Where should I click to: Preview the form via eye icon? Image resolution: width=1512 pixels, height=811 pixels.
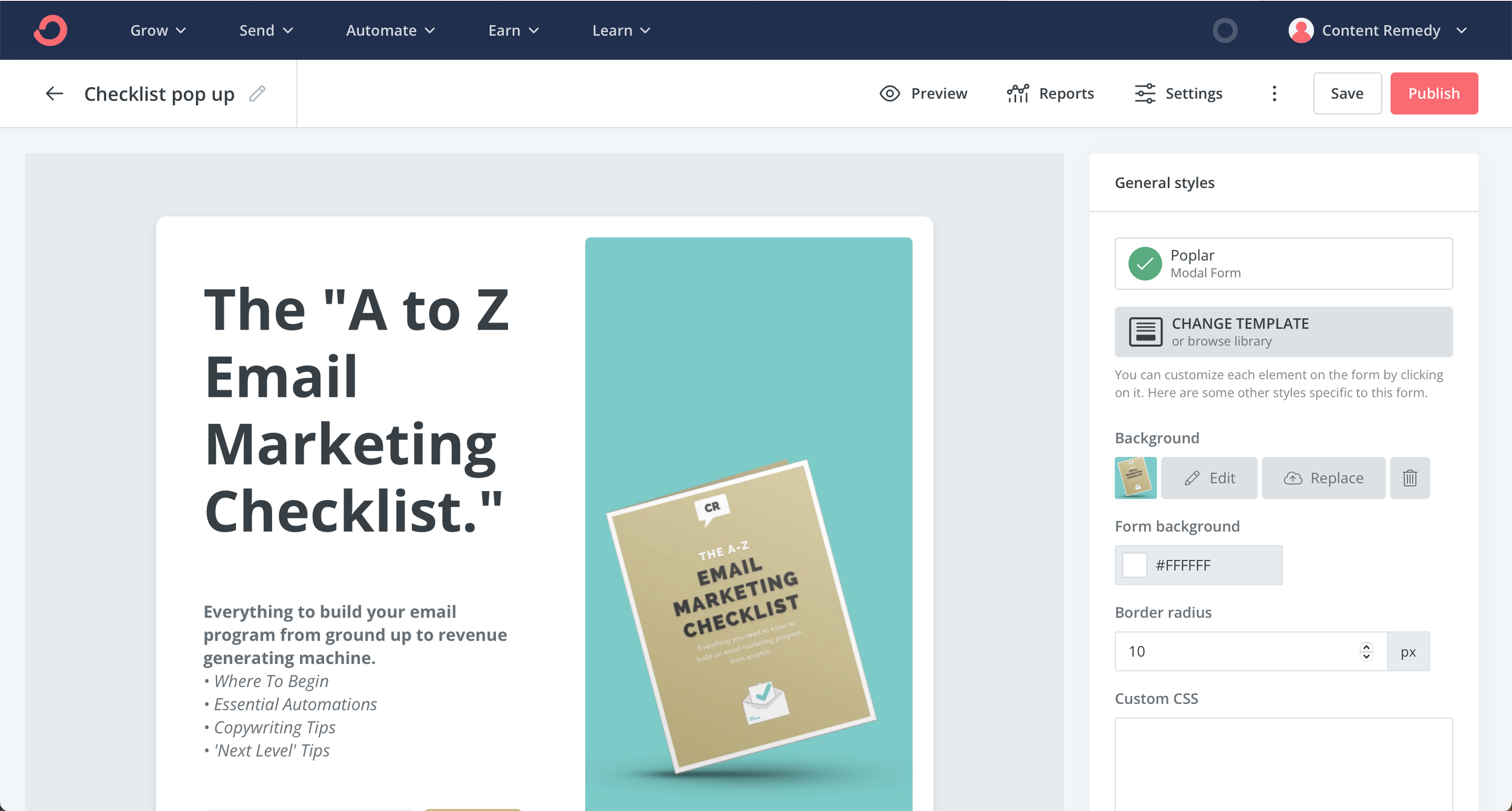click(890, 94)
